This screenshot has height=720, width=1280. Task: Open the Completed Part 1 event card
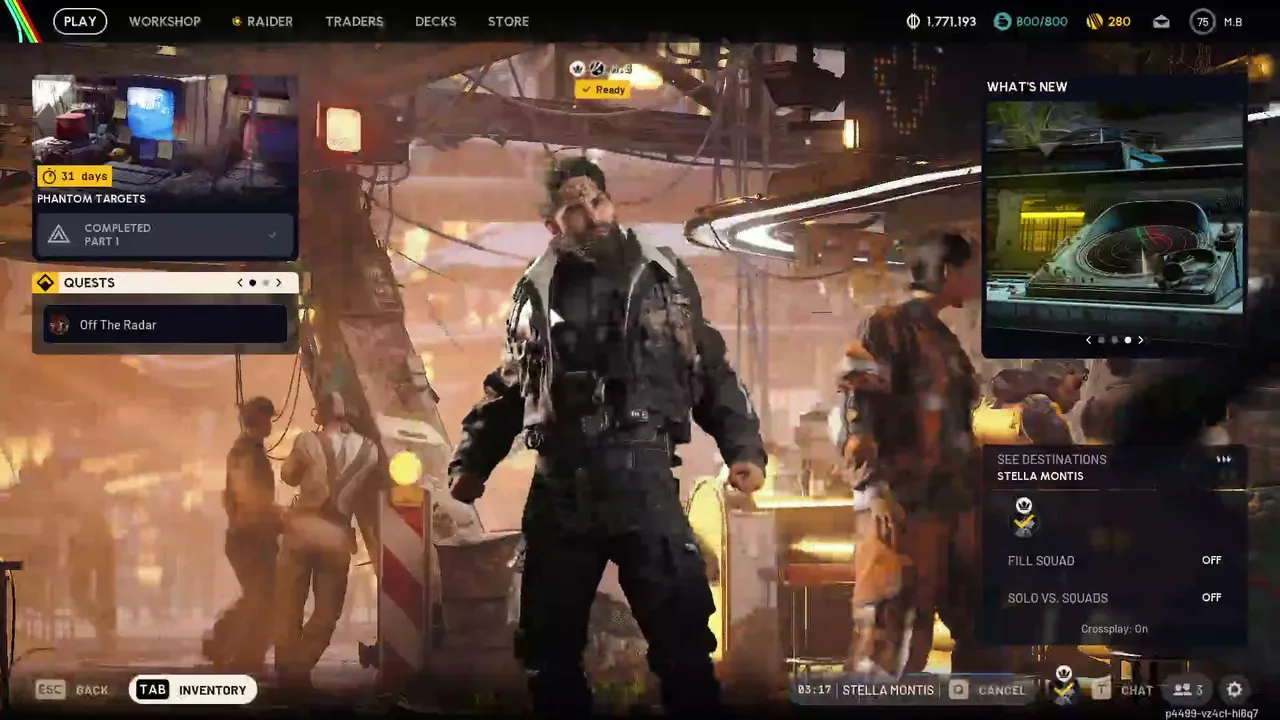point(165,235)
